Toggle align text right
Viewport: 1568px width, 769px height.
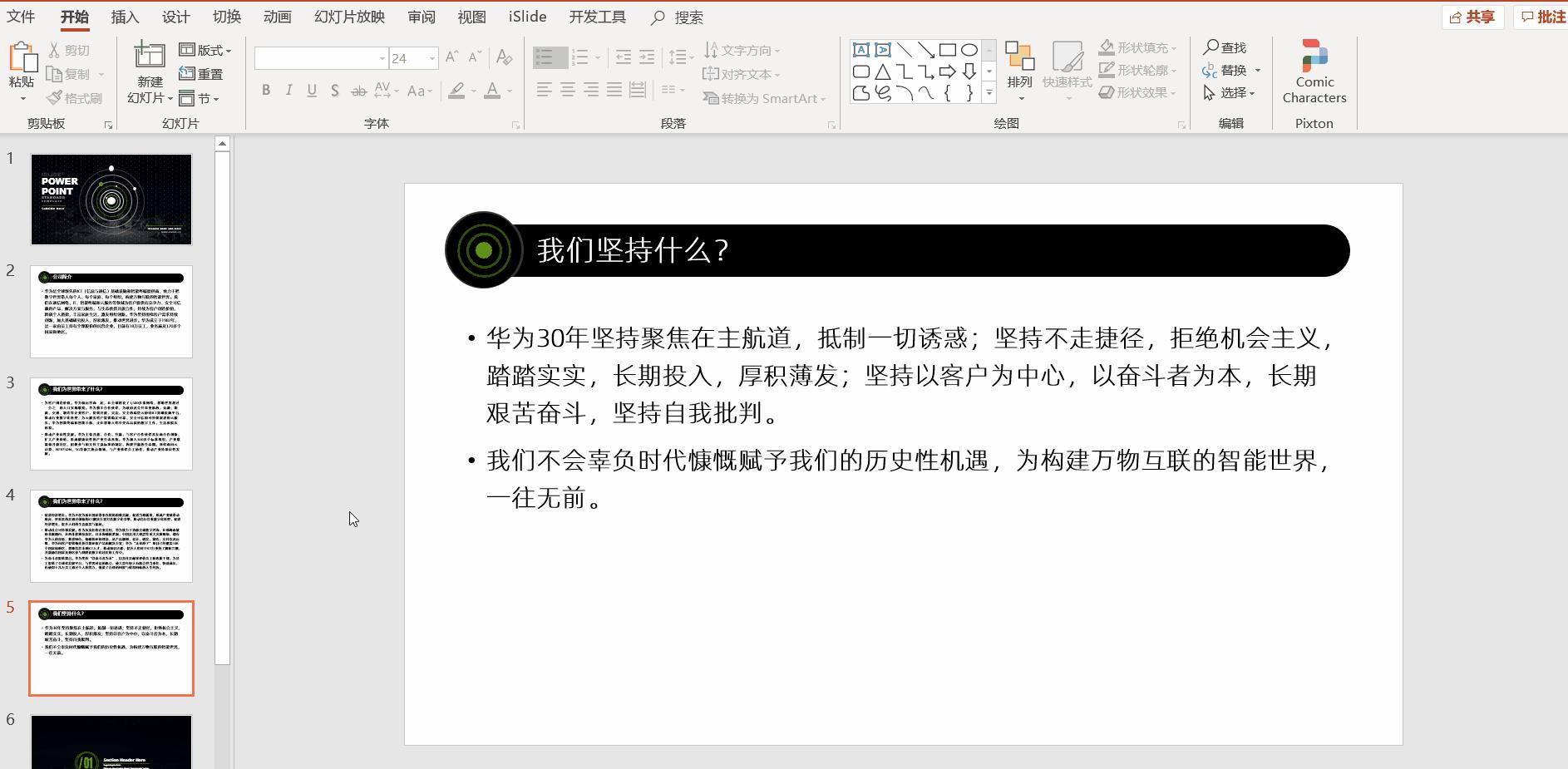click(591, 90)
